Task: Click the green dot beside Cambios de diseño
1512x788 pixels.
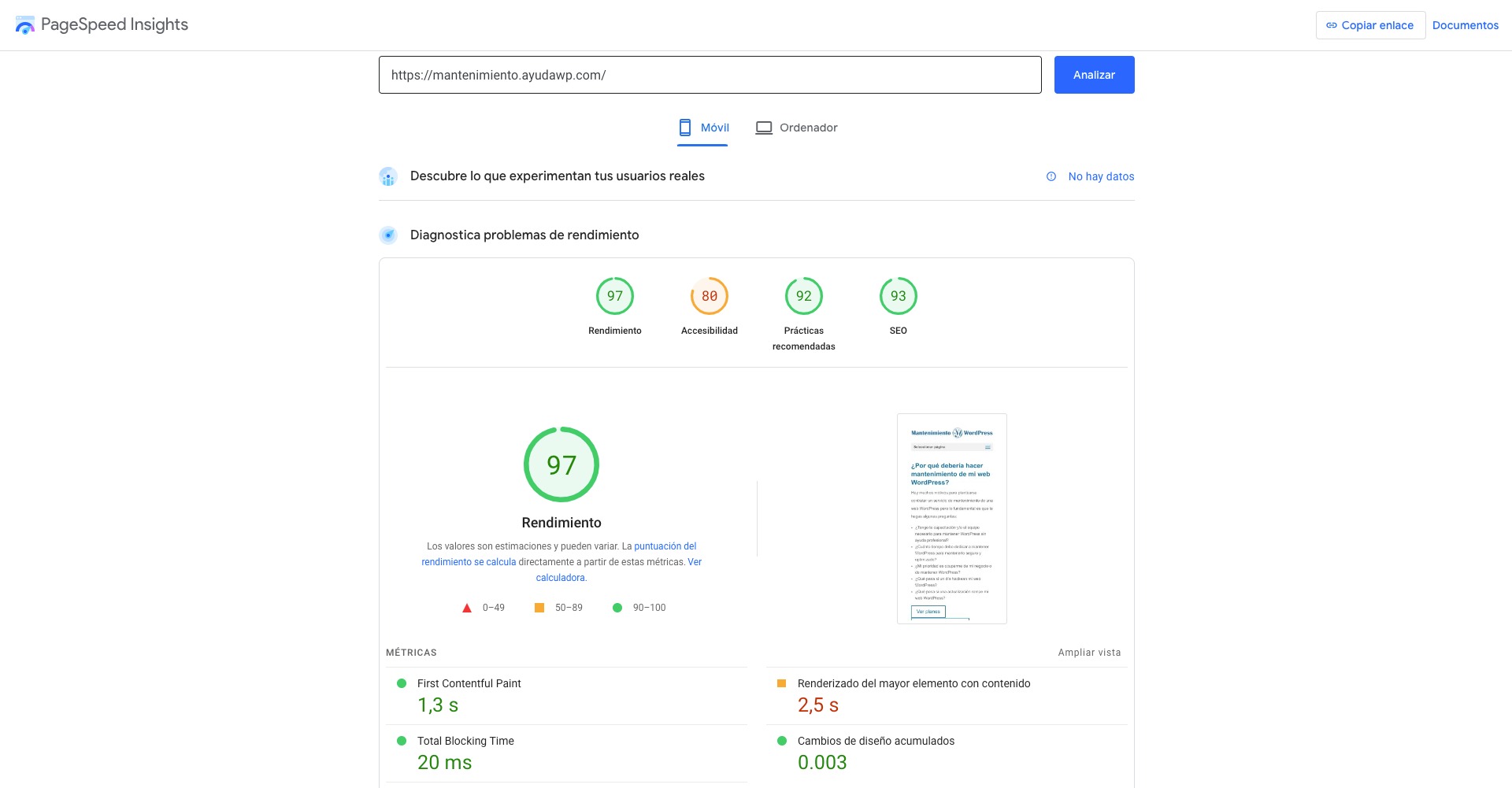Action: tap(782, 741)
